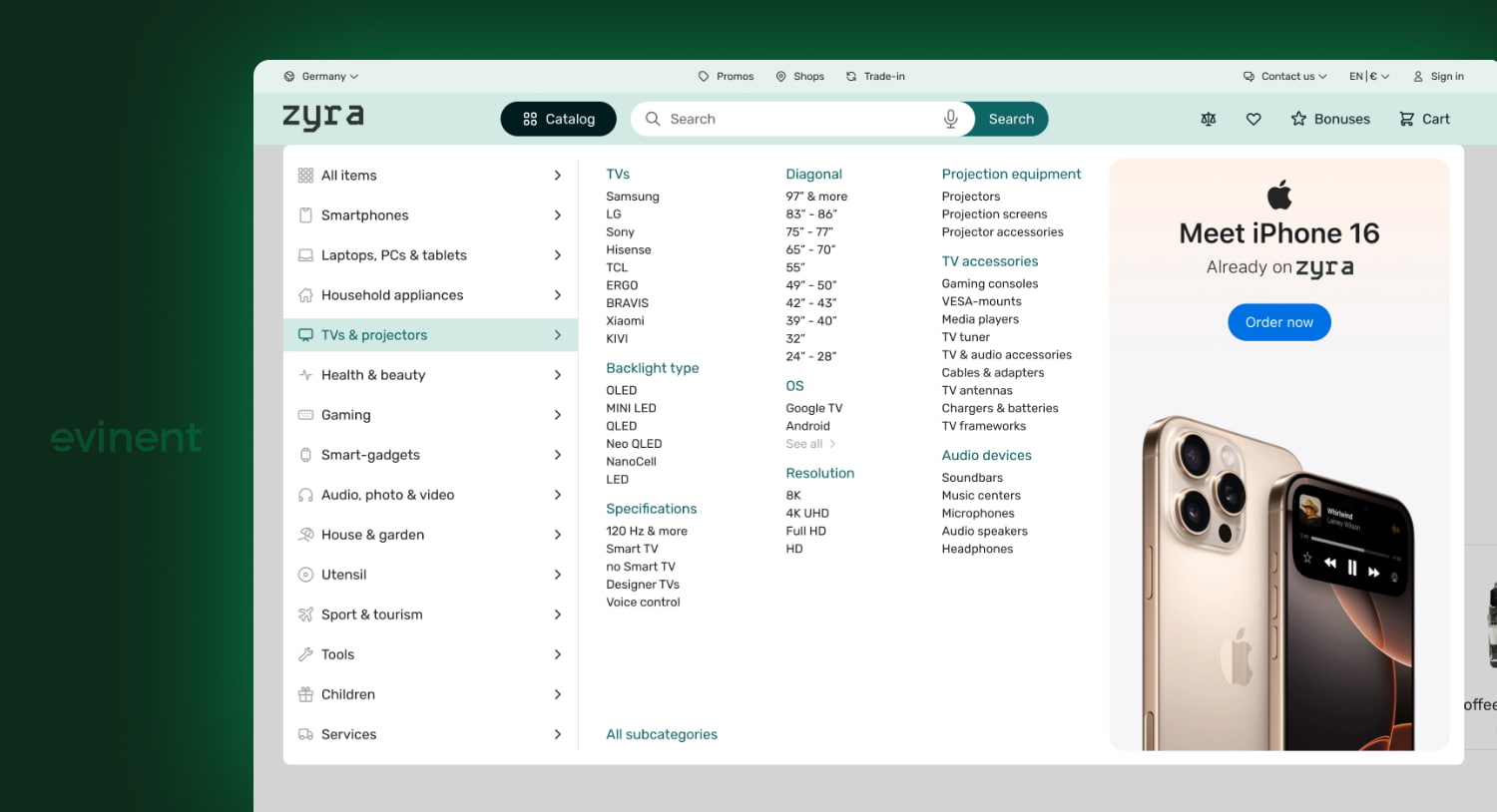Click Gaming consoles under TV accessories
The image size is (1497, 812).
click(990, 283)
